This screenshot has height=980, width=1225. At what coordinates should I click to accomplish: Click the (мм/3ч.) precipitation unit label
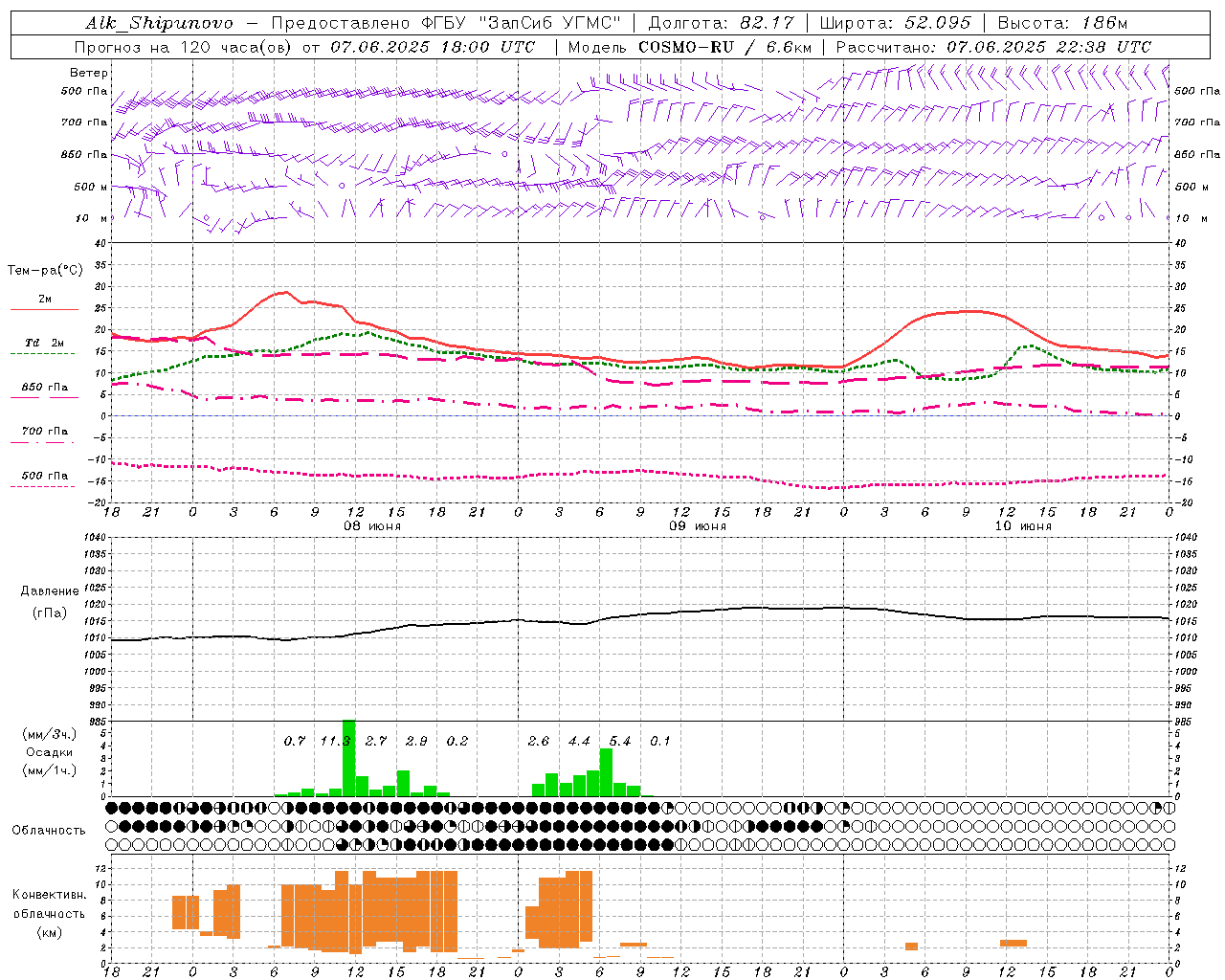coord(49,735)
